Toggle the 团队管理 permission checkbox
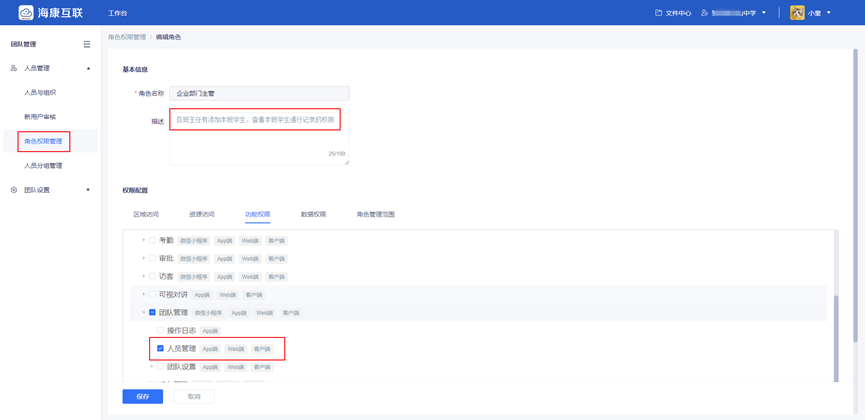865x420 pixels. pos(152,313)
